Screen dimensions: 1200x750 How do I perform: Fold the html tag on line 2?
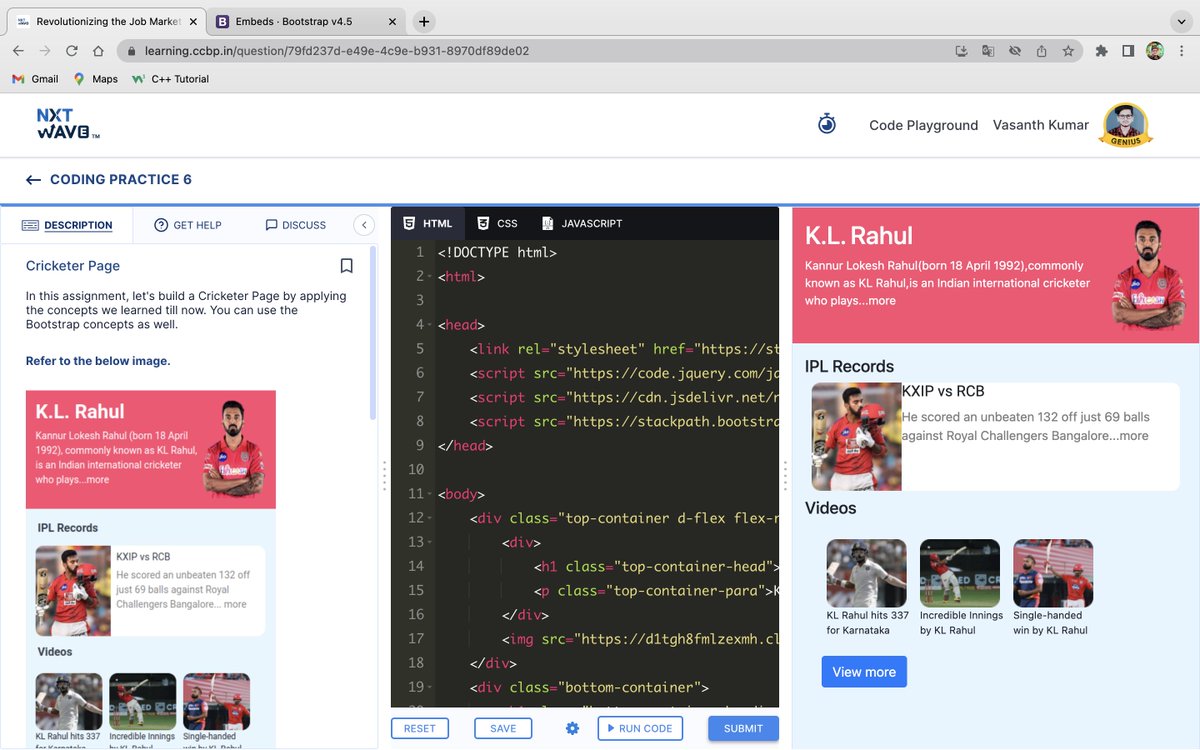point(429,277)
